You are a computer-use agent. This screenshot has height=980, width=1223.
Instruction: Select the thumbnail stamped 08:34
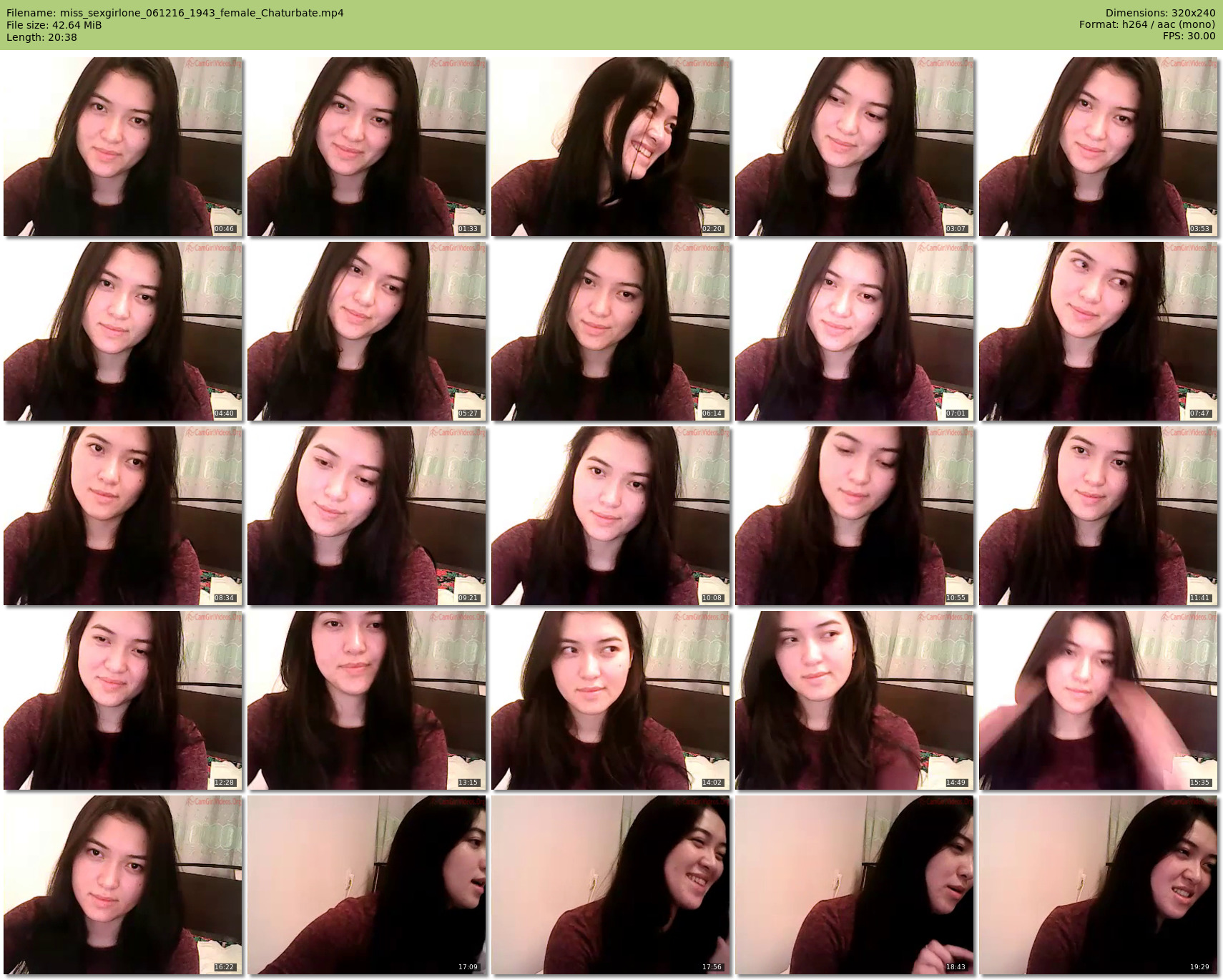click(123, 516)
